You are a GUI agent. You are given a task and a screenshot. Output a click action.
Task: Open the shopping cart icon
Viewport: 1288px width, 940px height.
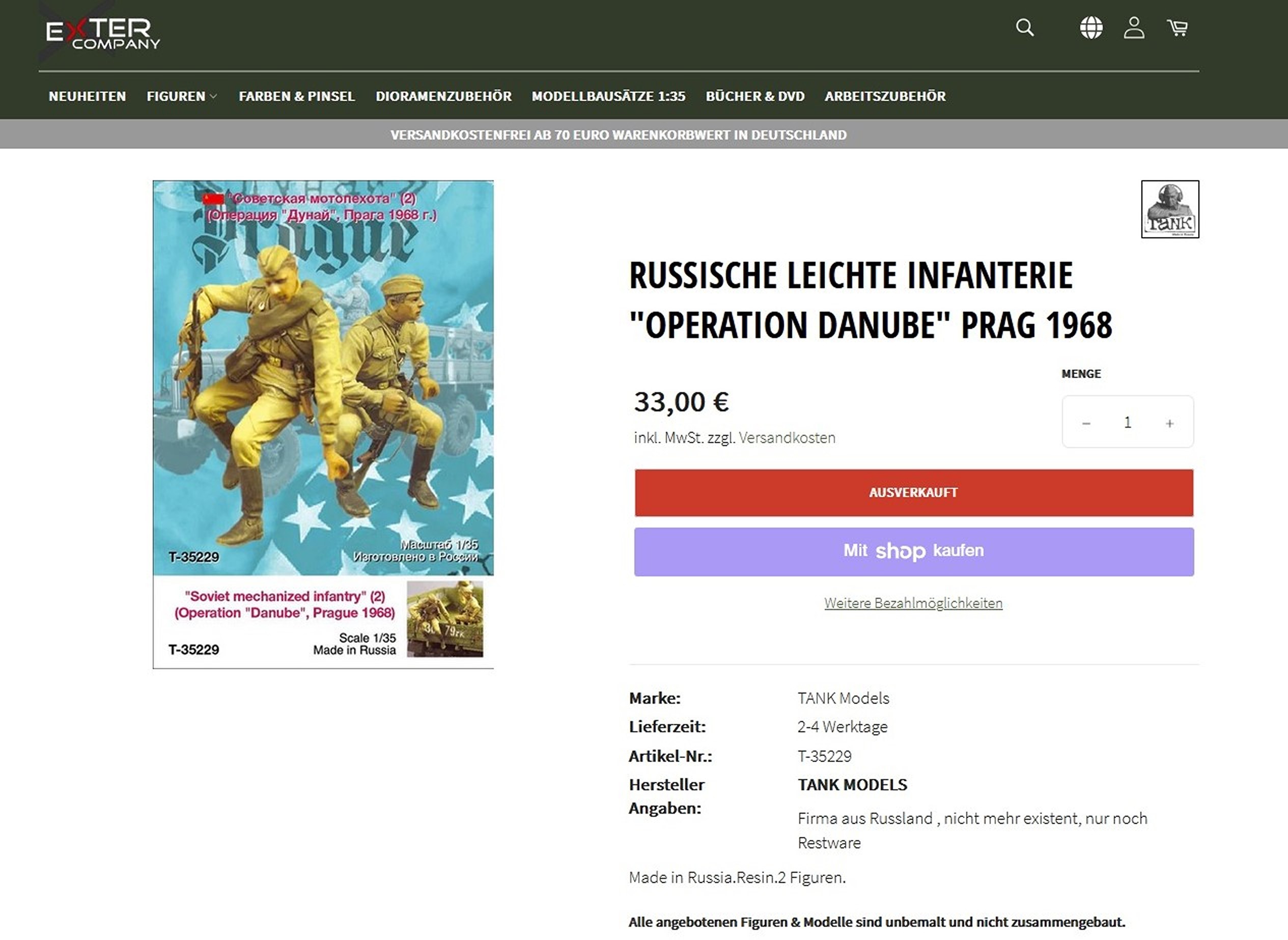pos(1177,27)
